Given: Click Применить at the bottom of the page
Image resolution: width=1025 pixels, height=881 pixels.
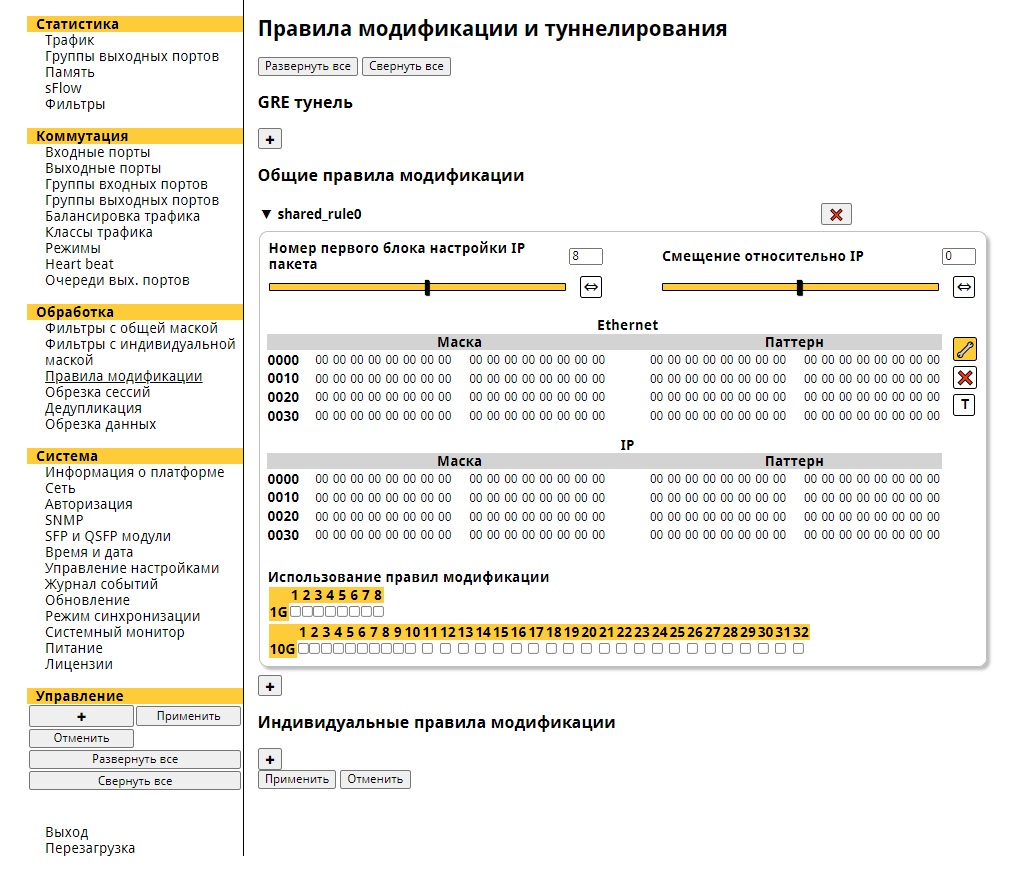Looking at the screenshot, I should click(x=297, y=779).
